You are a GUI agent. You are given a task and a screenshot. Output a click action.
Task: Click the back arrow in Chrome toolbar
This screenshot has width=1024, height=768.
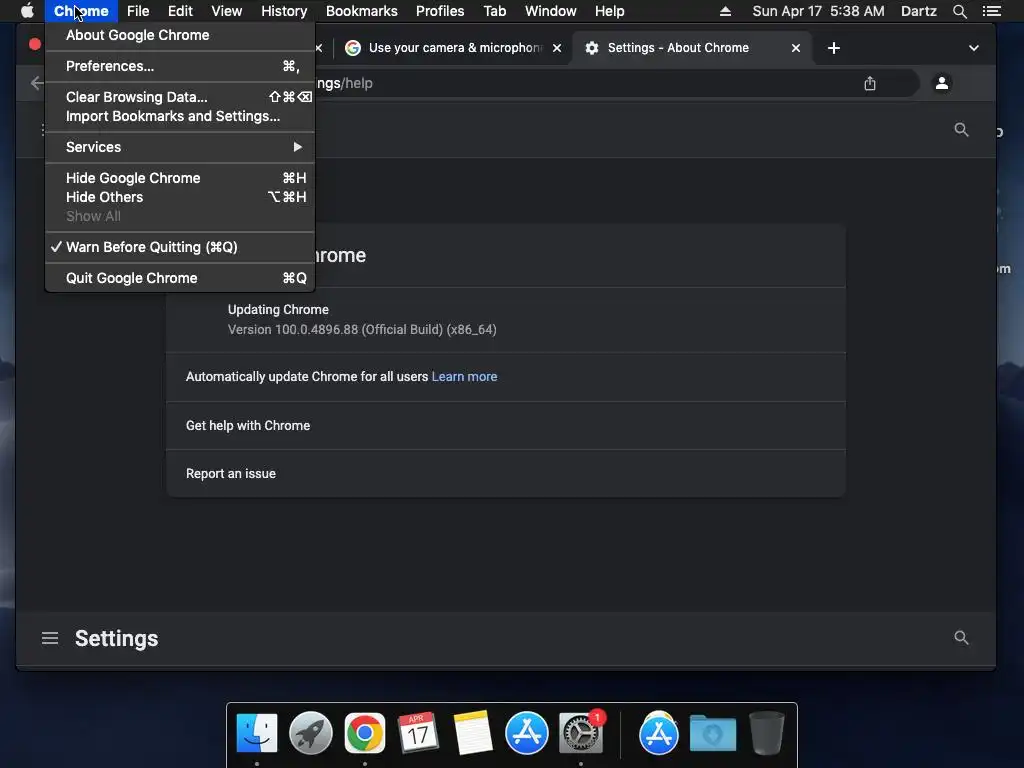[x=37, y=83]
